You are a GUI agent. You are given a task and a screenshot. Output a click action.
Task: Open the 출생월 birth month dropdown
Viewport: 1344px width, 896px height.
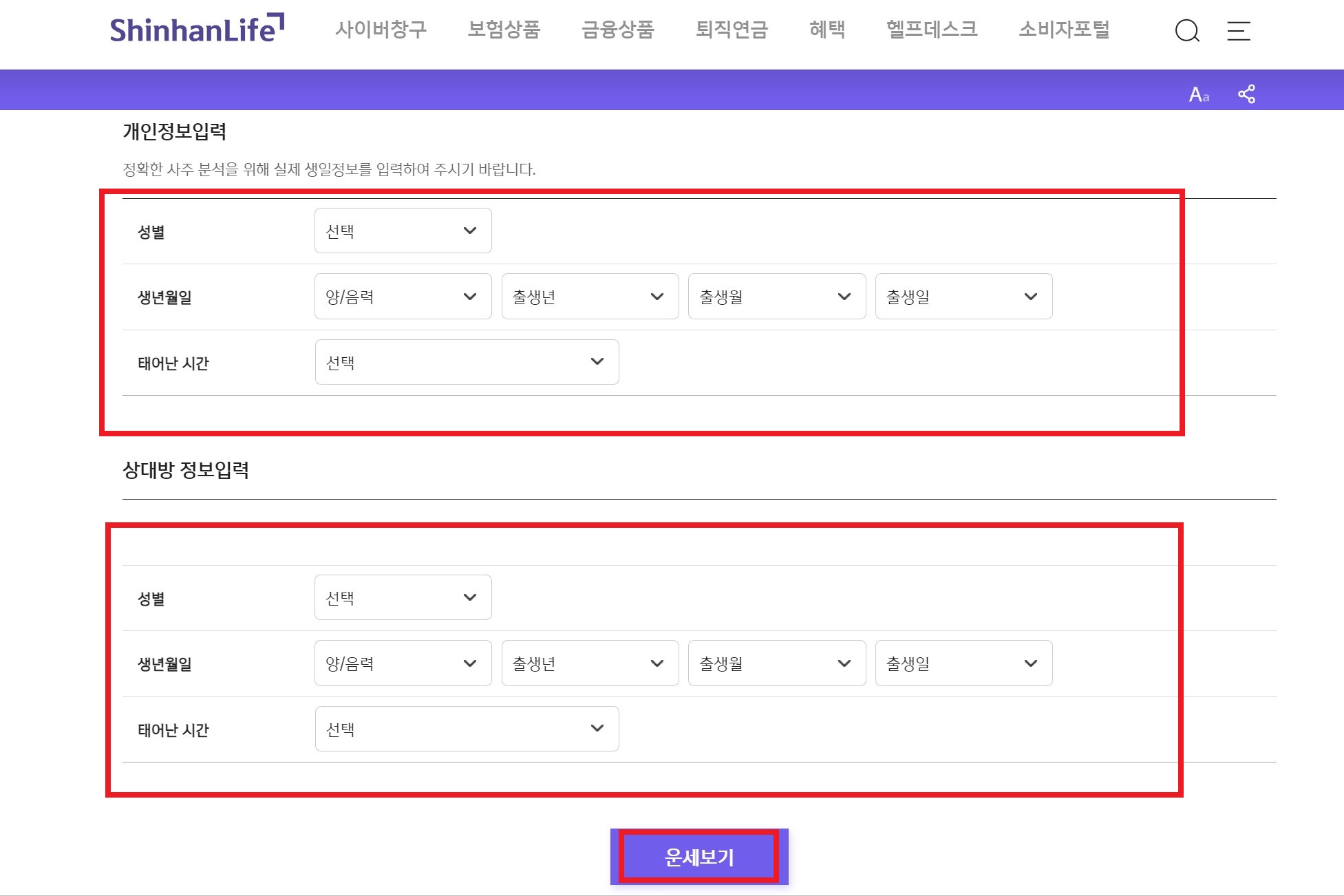777,297
